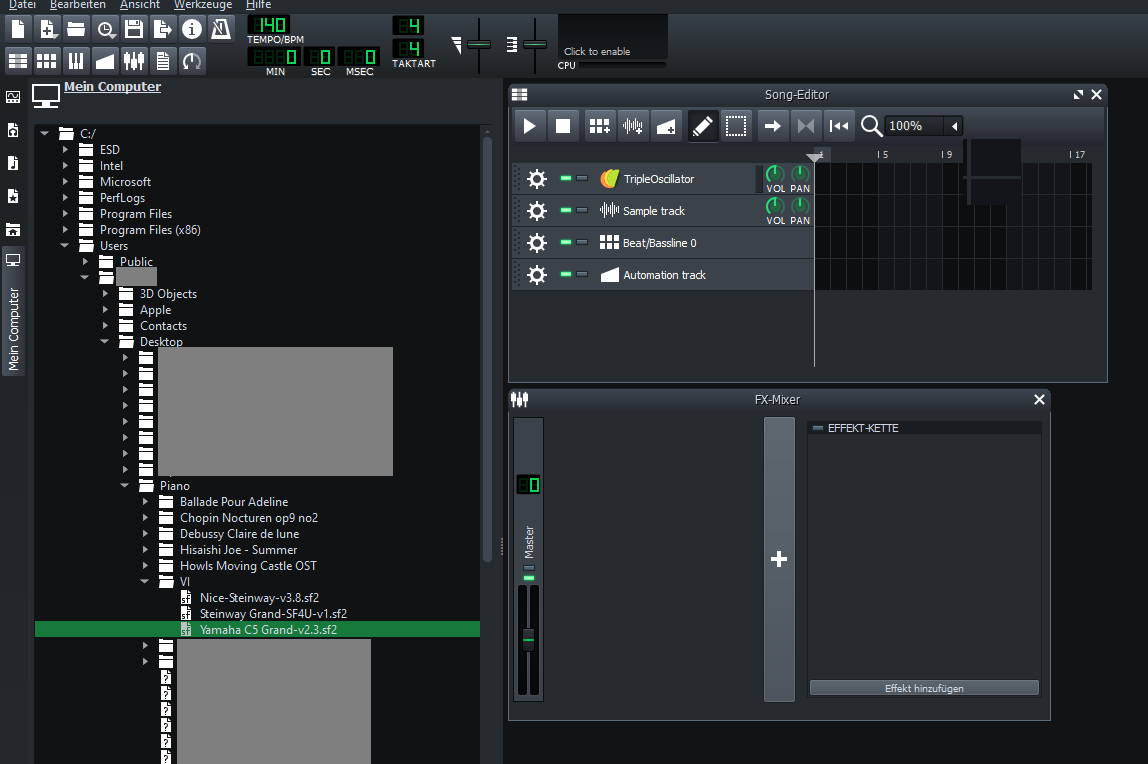Show controller rack toolbar icon
The width and height of the screenshot is (1148, 764).
(x=192, y=61)
